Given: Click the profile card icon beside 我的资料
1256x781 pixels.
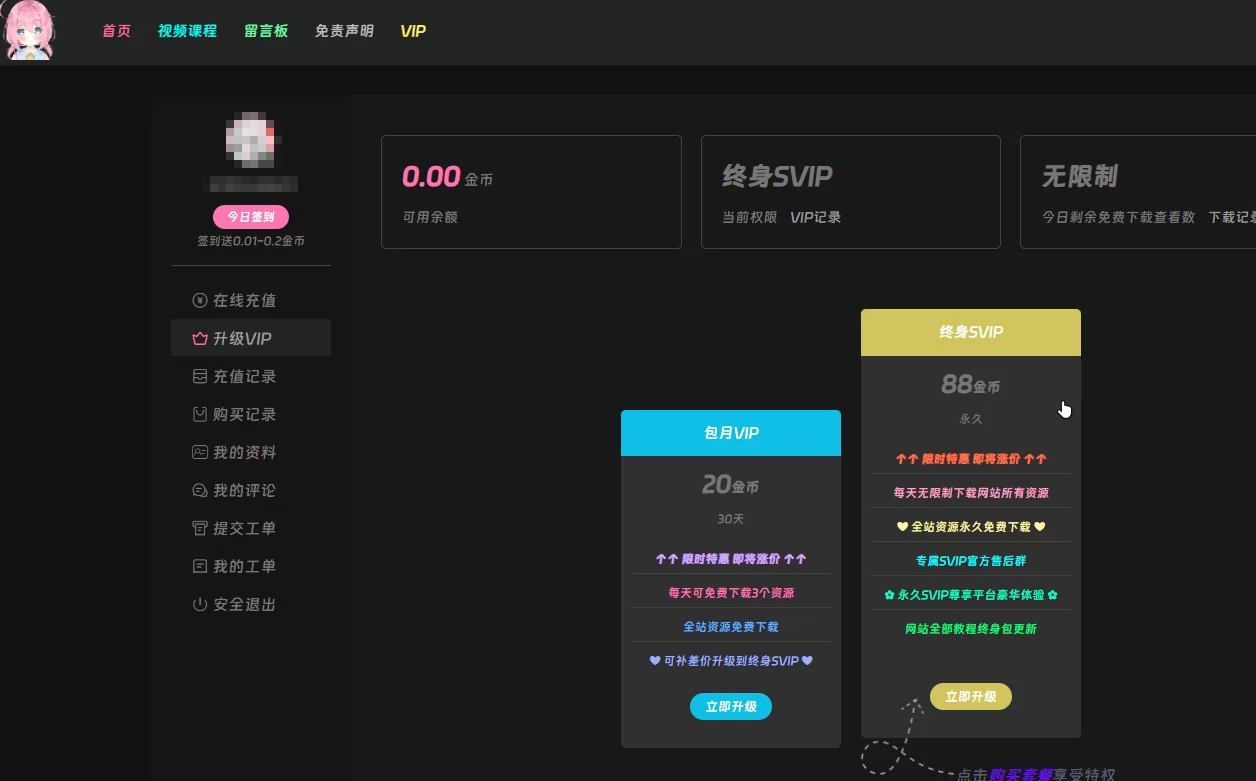Looking at the screenshot, I should coord(200,453).
